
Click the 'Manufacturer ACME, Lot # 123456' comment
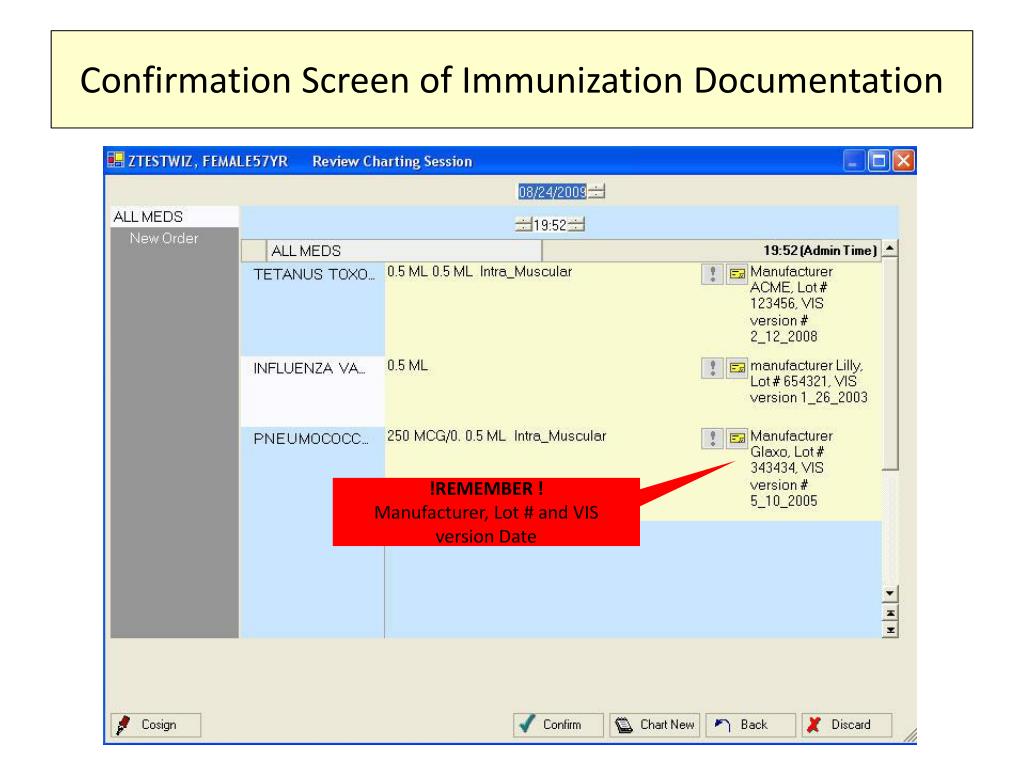tap(792, 304)
